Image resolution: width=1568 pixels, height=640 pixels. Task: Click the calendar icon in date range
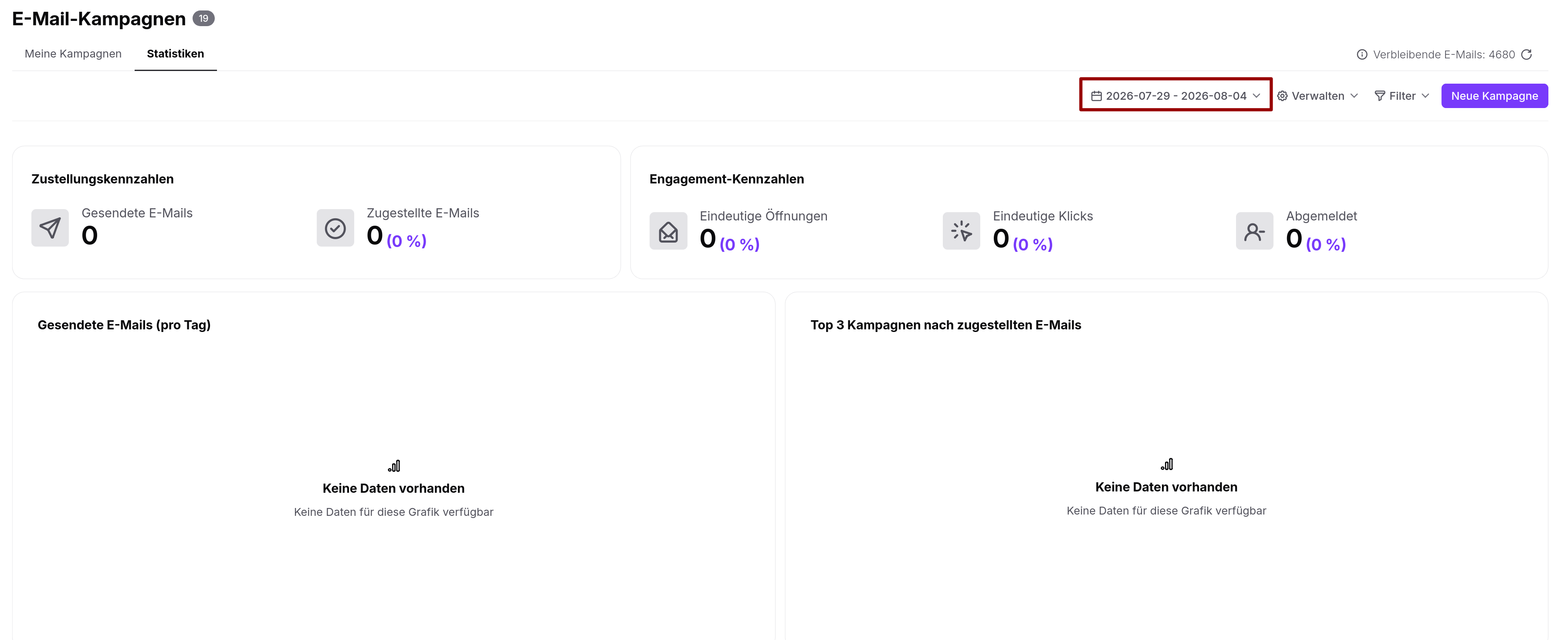point(1096,96)
